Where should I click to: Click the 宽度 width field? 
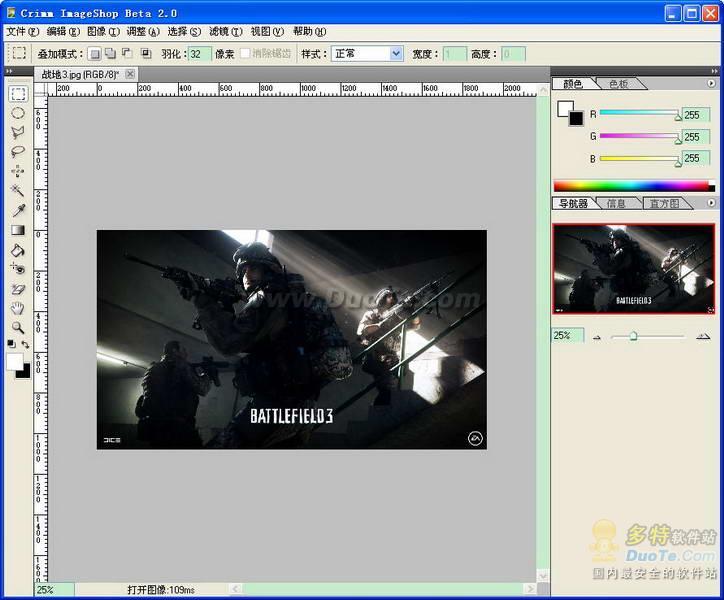point(454,54)
